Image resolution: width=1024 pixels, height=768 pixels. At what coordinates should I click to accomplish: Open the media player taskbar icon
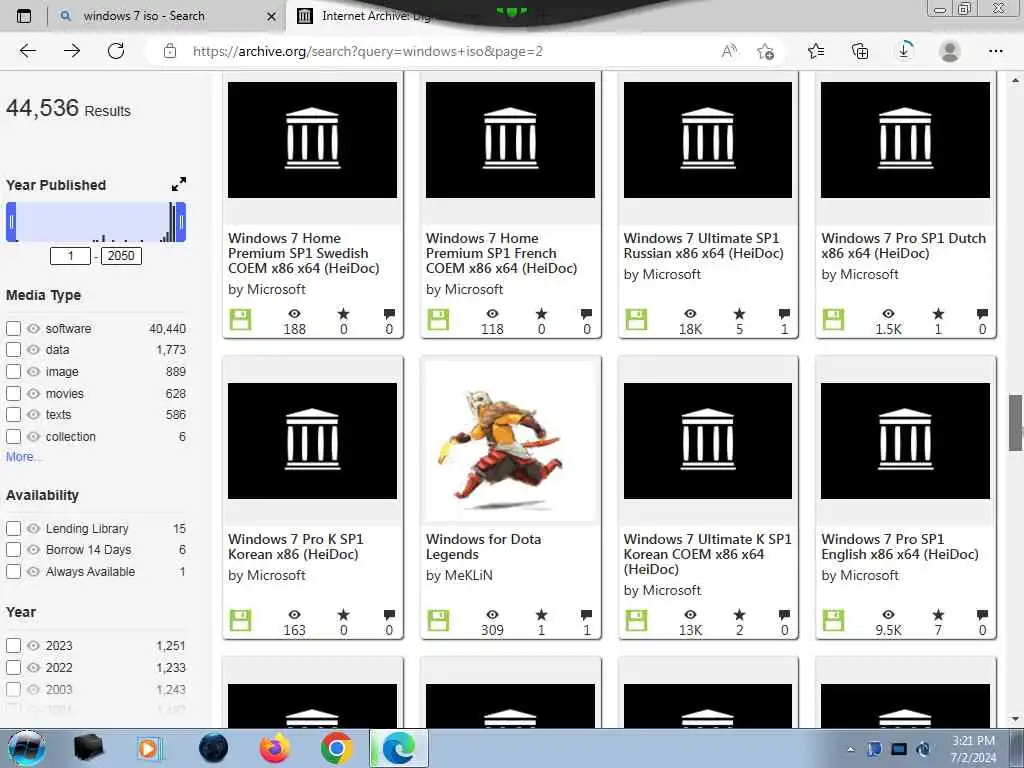tap(150, 748)
